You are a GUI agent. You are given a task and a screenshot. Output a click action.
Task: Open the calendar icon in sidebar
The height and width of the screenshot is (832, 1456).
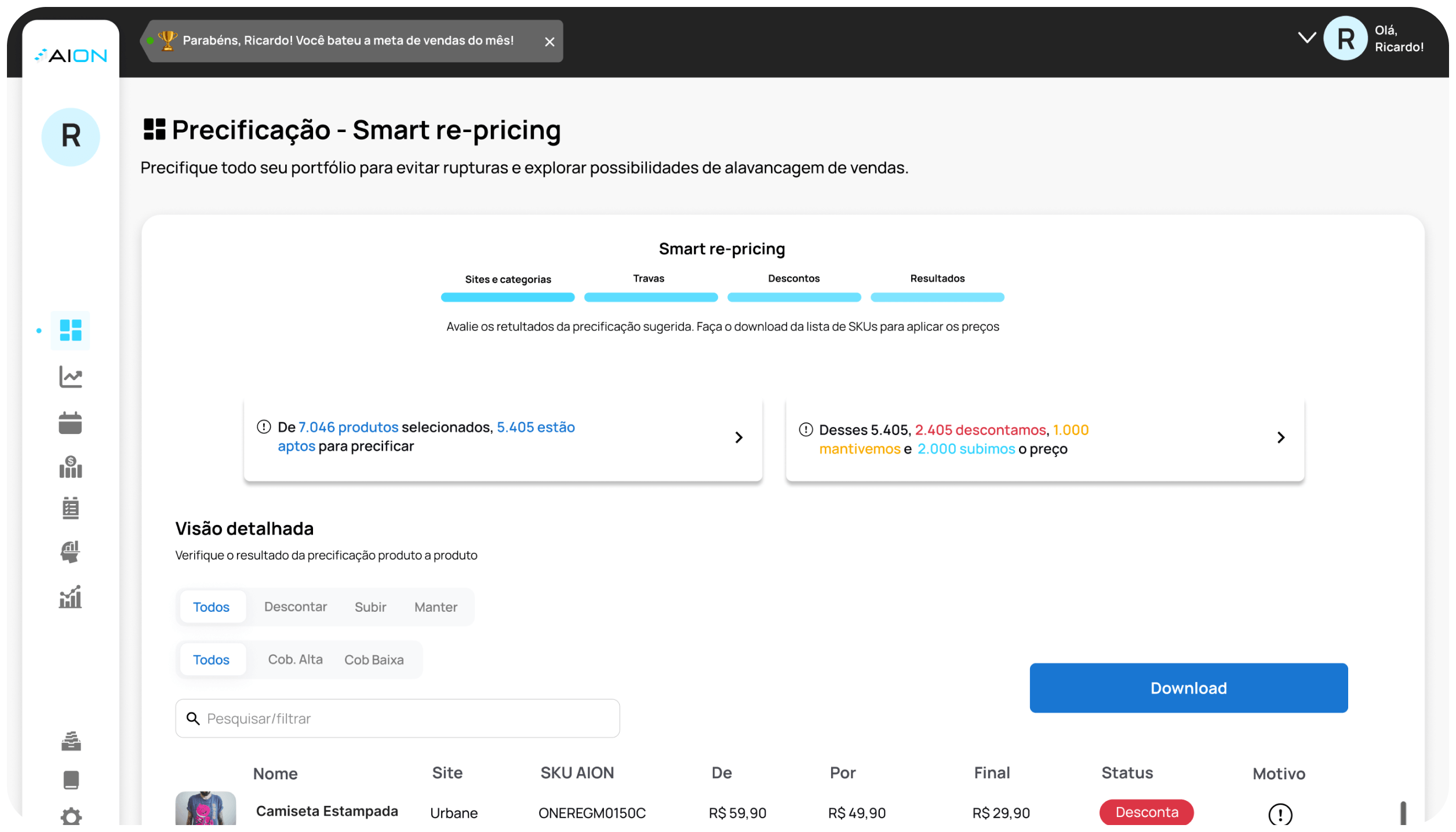tap(71, 423)
